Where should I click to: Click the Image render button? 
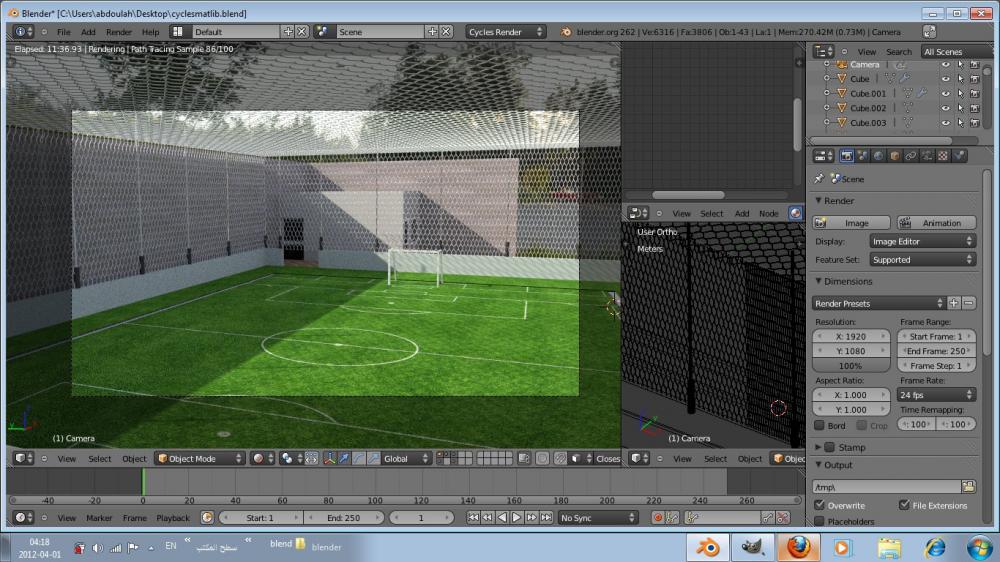(x=851, y=223)
